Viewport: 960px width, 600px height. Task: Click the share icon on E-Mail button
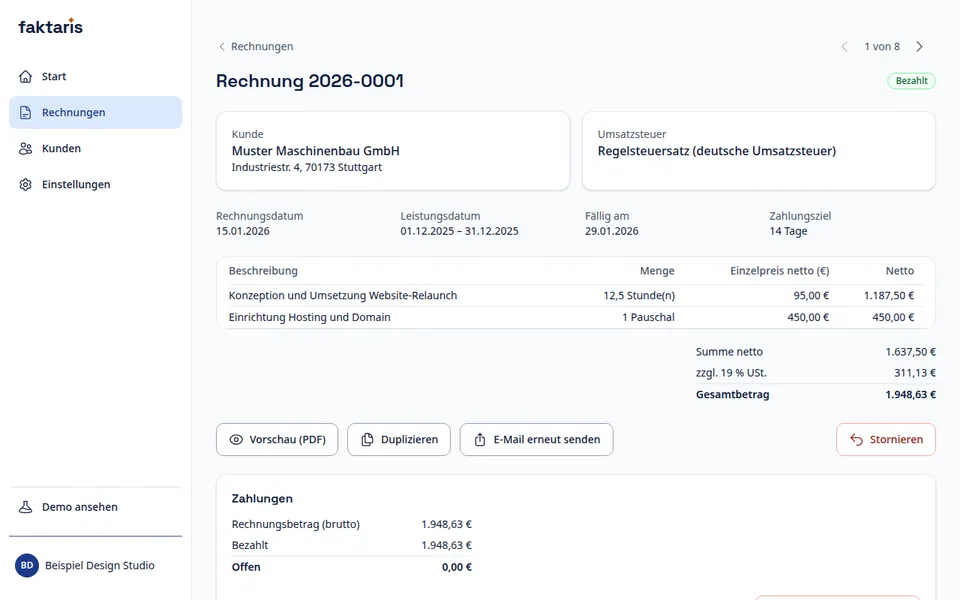(480, 440)
